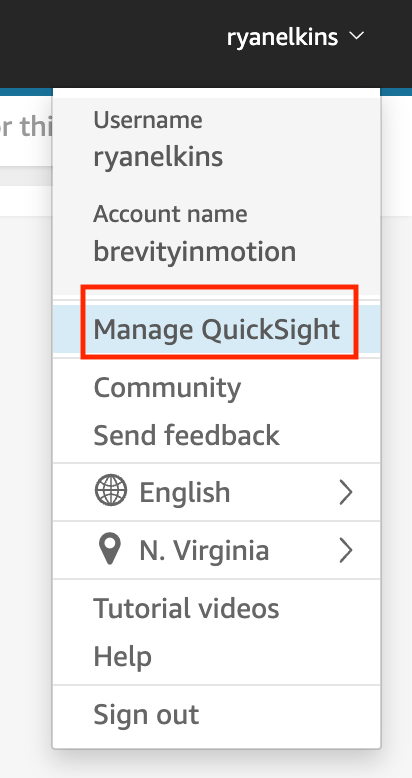Click the Username label in the menu
Viewport: 412px width, 778px height.
148,120
